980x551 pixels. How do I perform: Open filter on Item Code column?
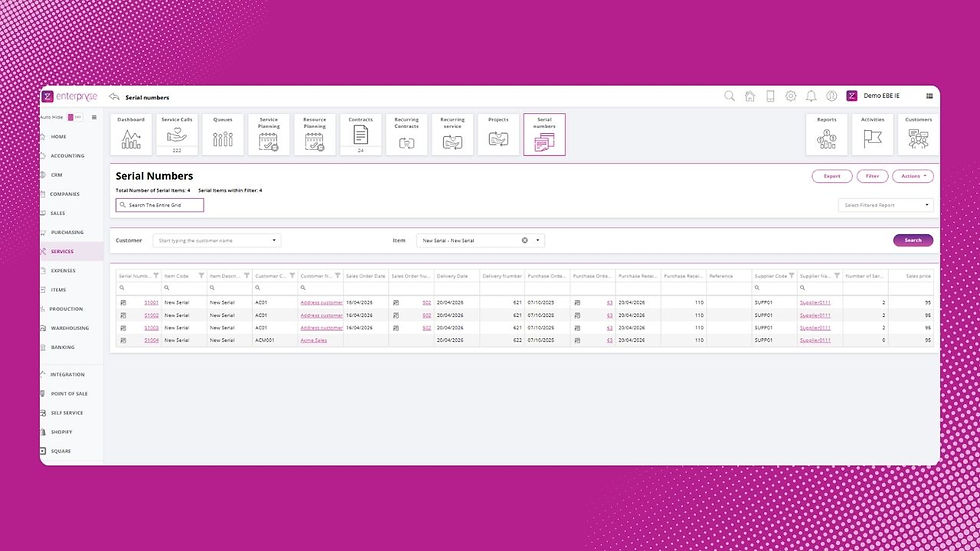point(201,276)
